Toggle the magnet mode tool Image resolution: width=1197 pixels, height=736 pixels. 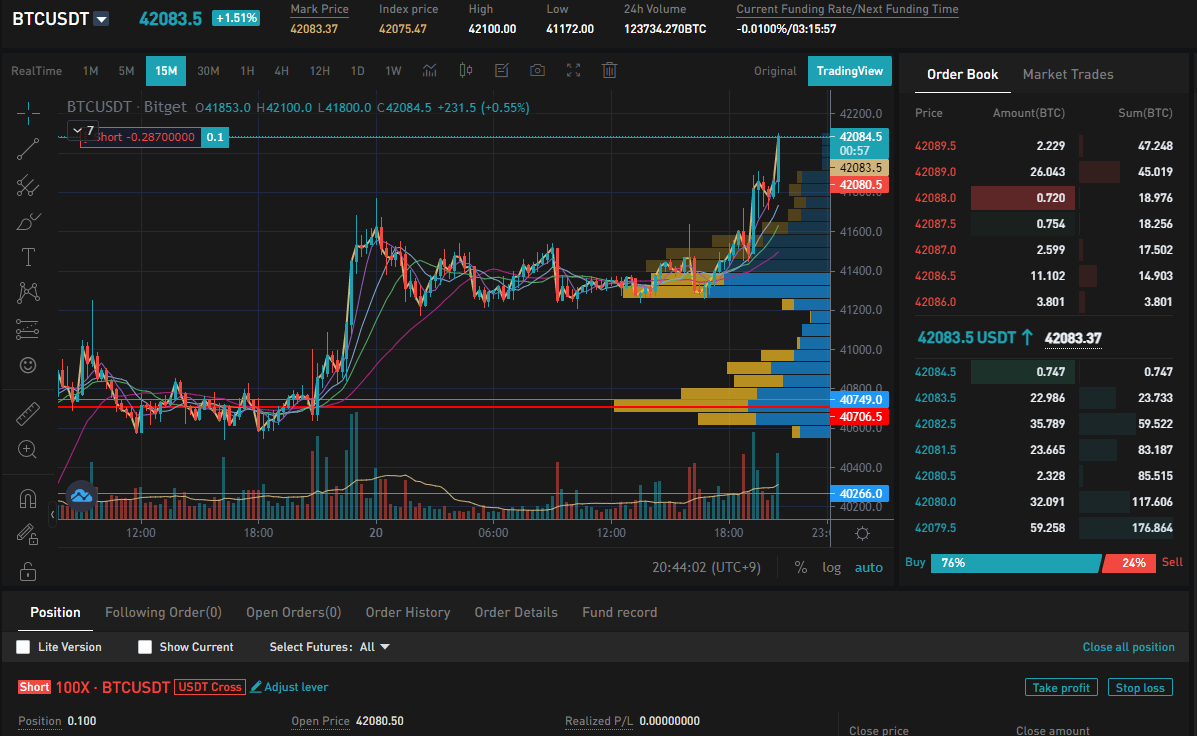pyautogui.click(x=28, y=499)
